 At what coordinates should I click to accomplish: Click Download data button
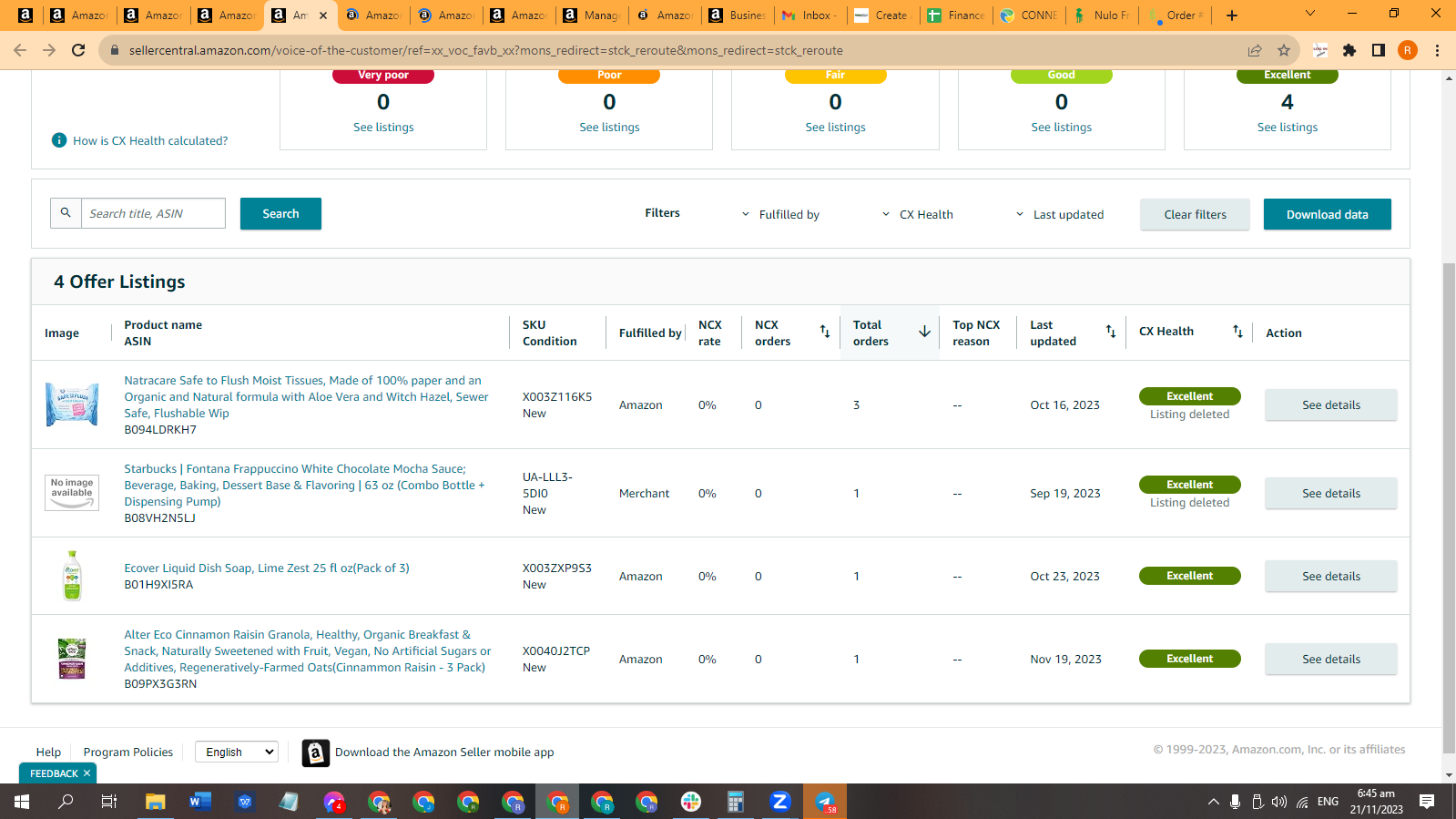click(1328, 215)
